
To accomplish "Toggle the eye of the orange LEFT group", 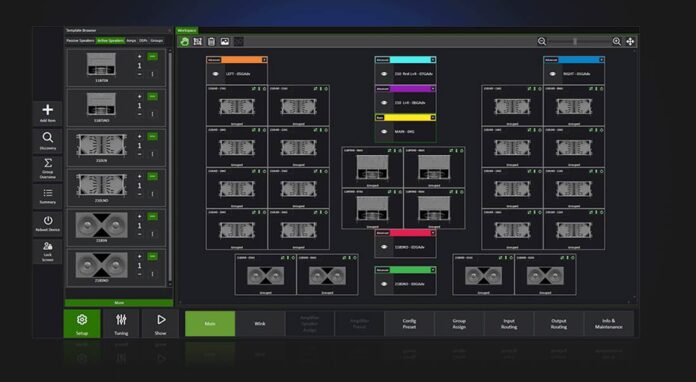I will (x=216, y=74).
